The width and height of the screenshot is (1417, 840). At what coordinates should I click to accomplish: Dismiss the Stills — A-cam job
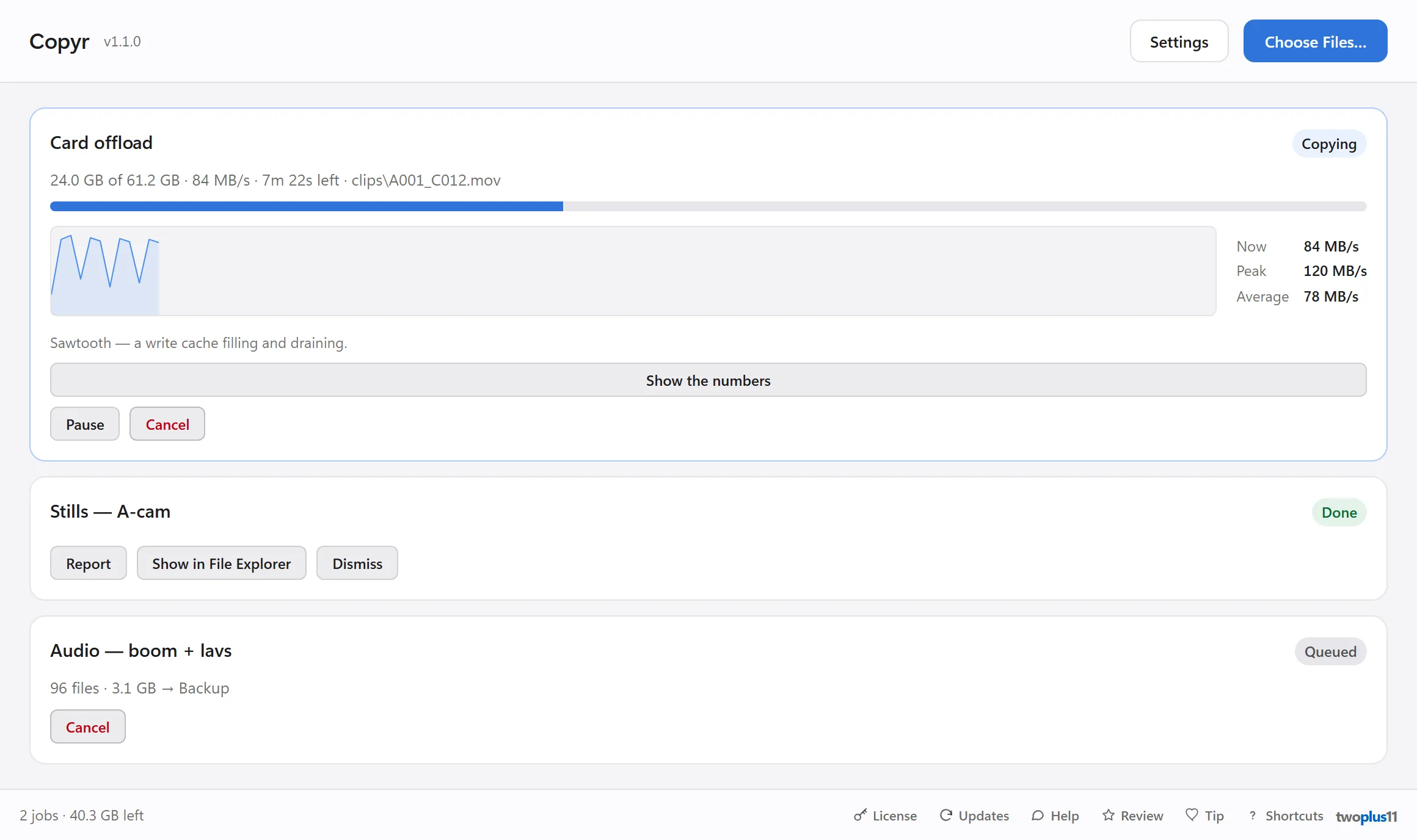(x=357, y=563)
